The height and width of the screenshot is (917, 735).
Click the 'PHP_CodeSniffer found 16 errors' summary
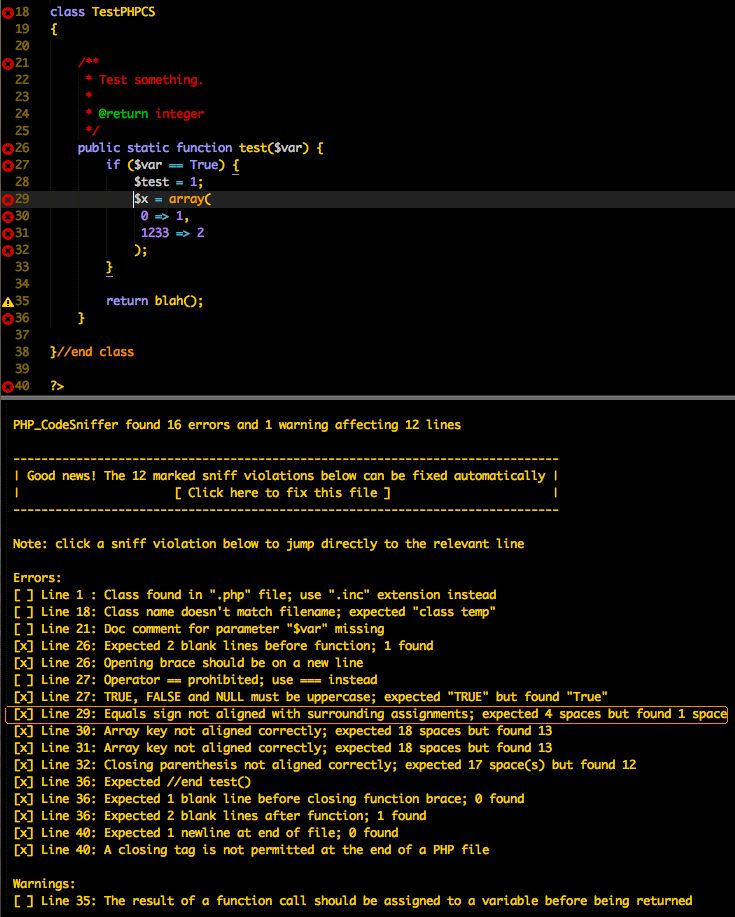[237, 425]
